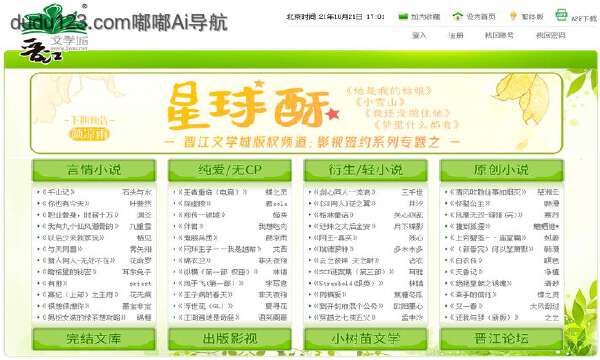Open the 完结文库 section
Image resolution: width=600 pixels, height=360 pixels.
94,339
